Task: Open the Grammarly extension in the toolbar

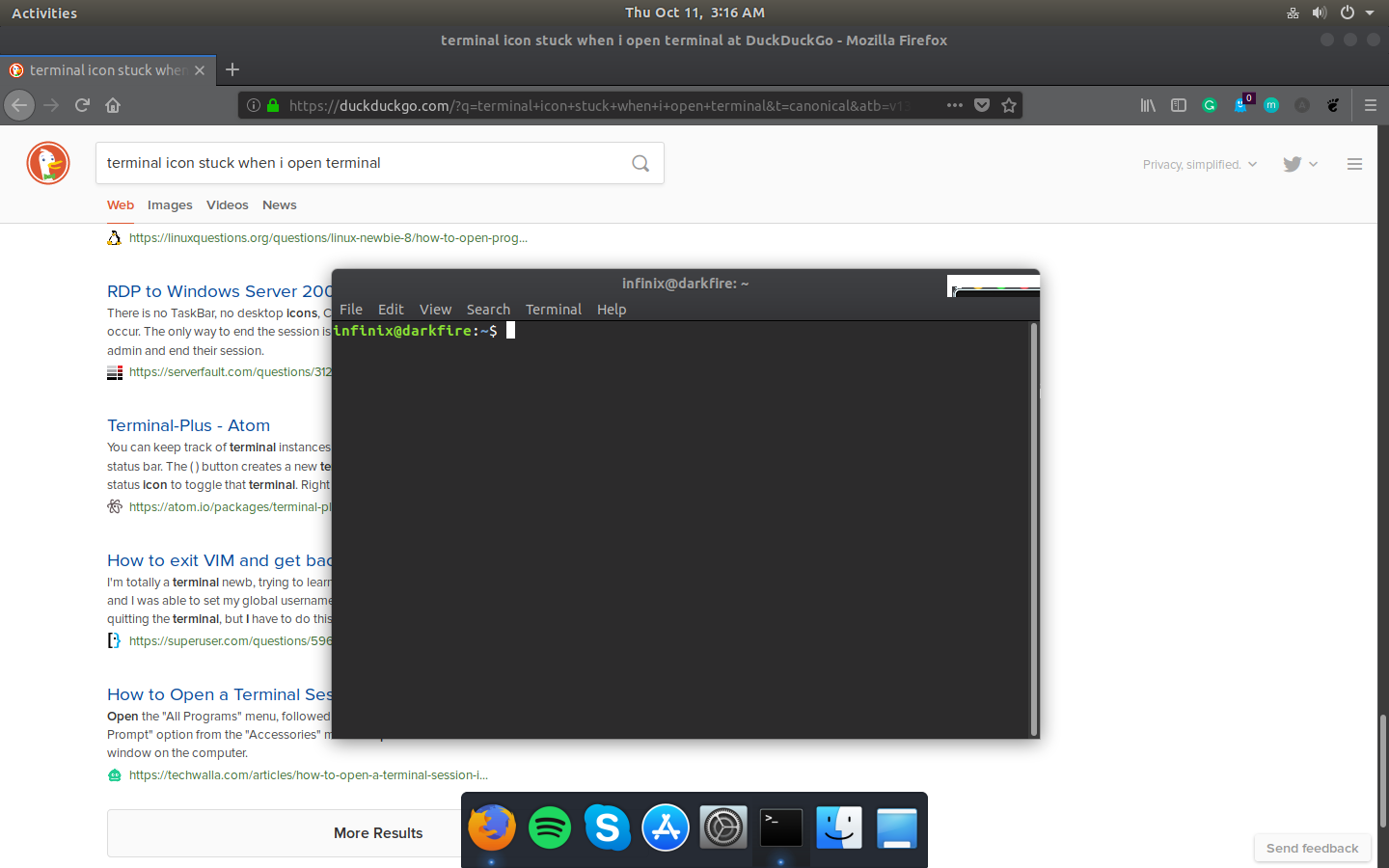Action: click(x=1210, y=105)
